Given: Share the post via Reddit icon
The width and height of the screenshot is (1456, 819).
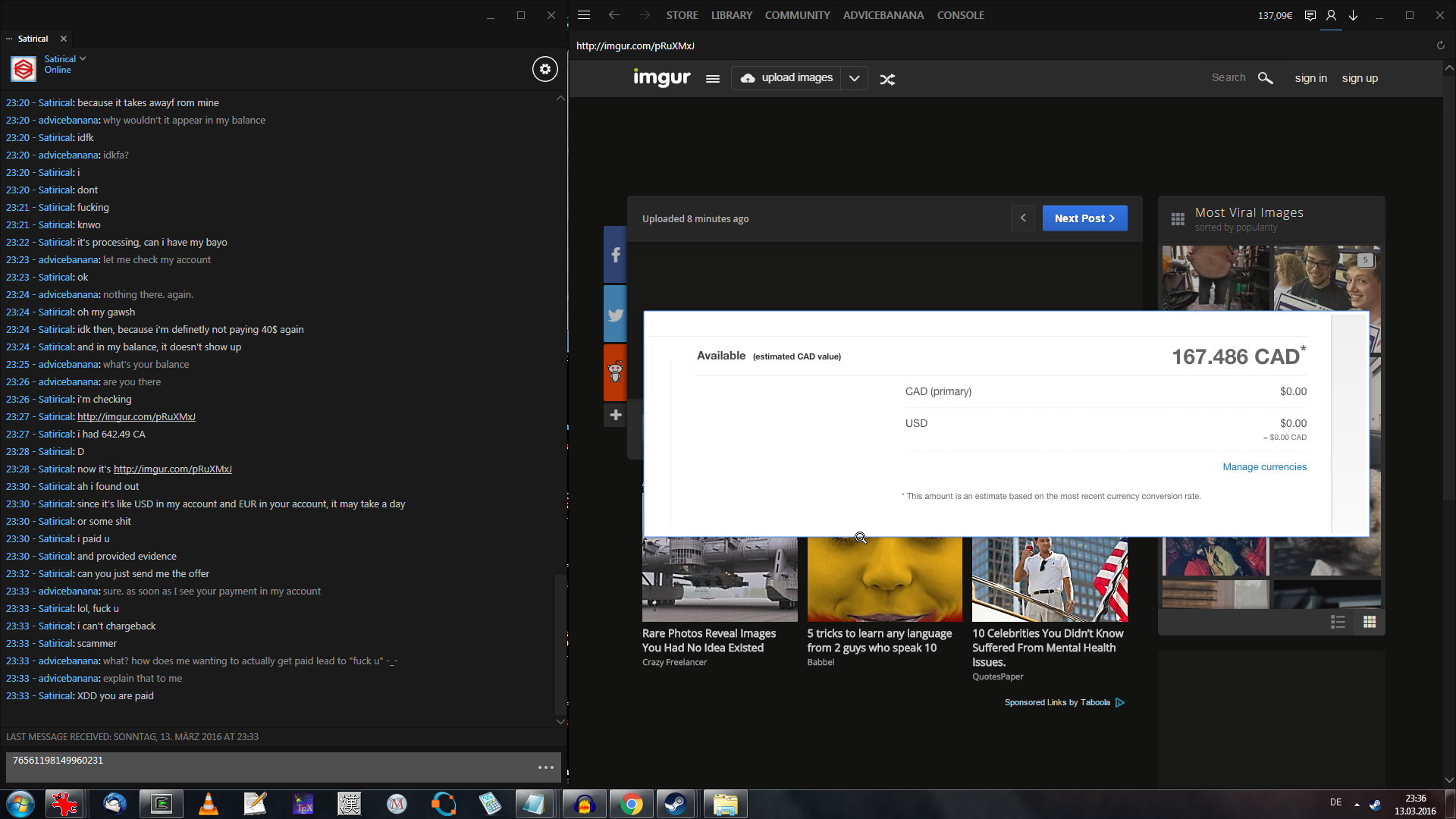Looking at the screenshot, I should tap(615, 372).
